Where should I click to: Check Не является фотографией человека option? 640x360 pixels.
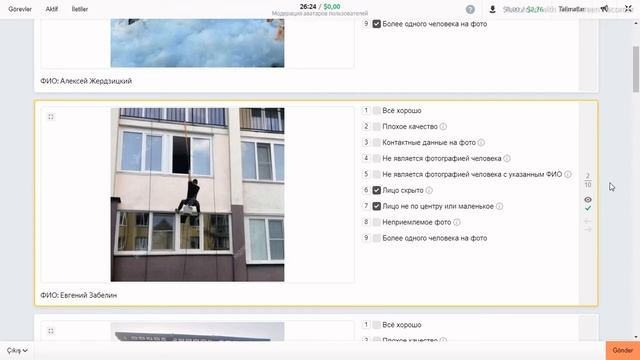[377, 158]
